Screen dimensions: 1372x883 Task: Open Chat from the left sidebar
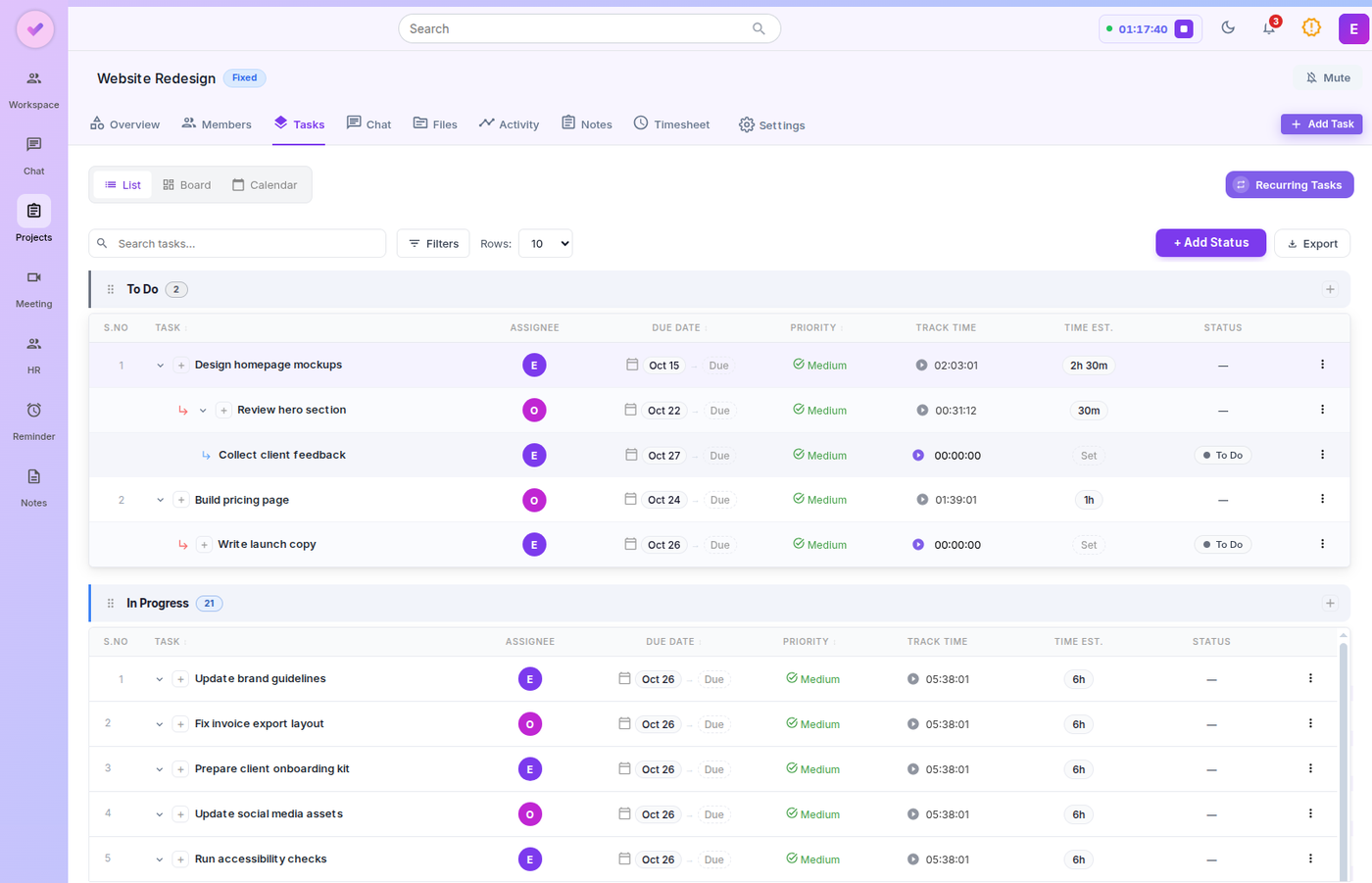[x=34, y=156]
